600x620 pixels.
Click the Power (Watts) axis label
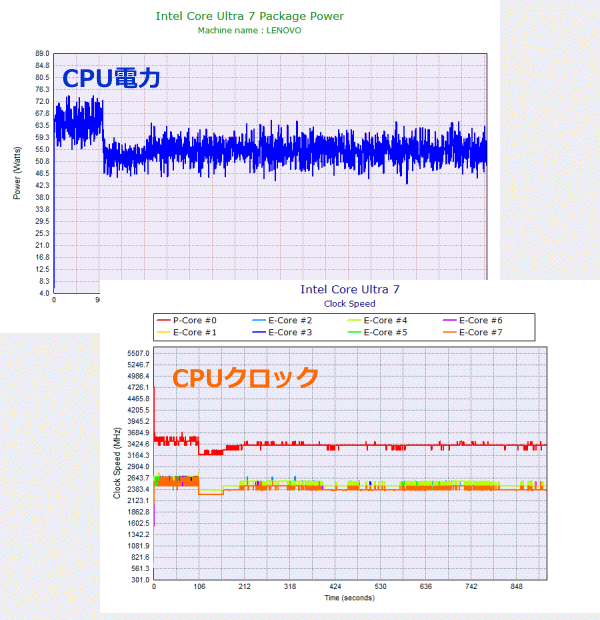coord(17,173)
